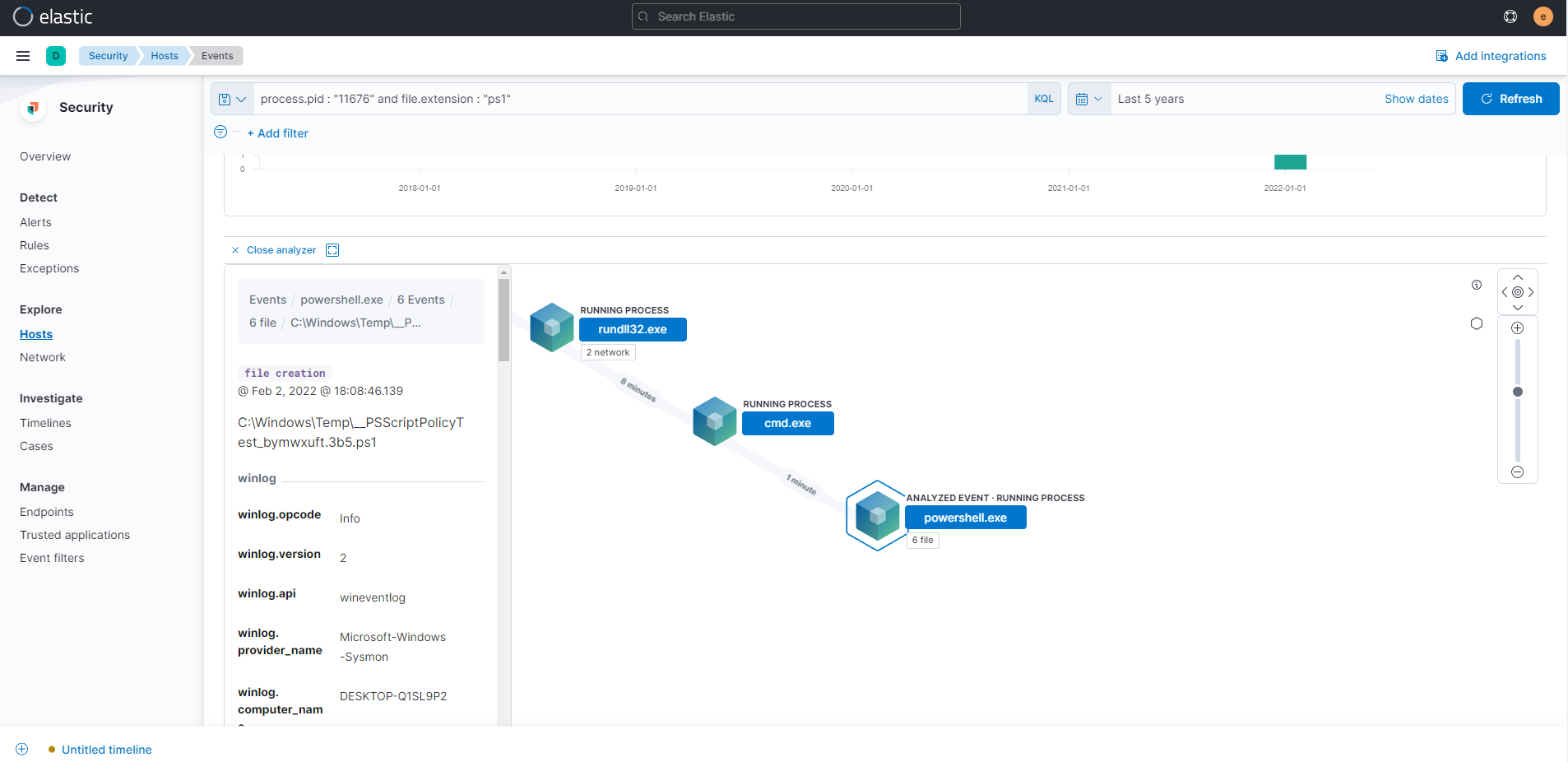Open the saved queries dropdown
The image size is (1568, 762).
(x=232, y=99)
